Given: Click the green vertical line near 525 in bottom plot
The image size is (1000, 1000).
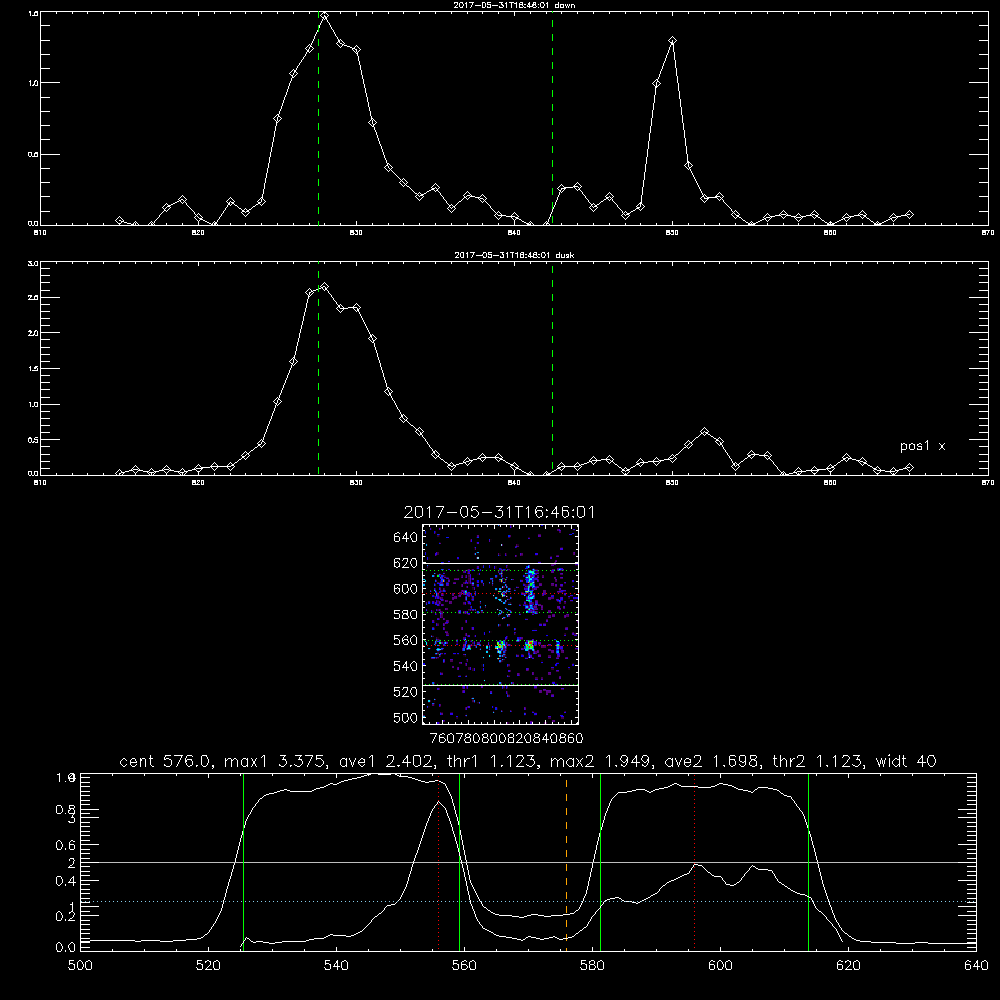Looking at the screenshot, I should click(x=243, y=862).
